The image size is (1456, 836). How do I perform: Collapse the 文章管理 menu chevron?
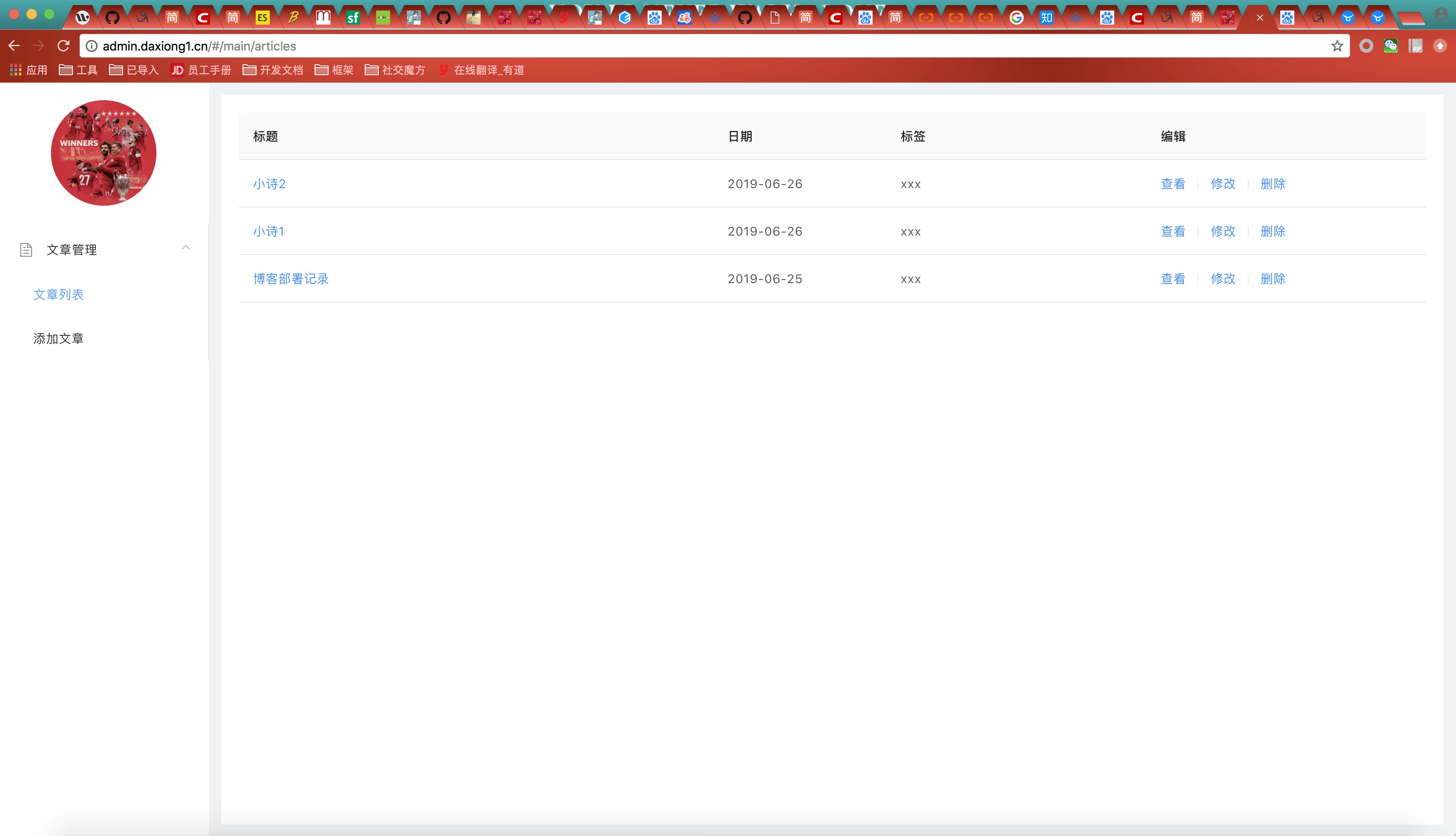(x=185, y=248)
